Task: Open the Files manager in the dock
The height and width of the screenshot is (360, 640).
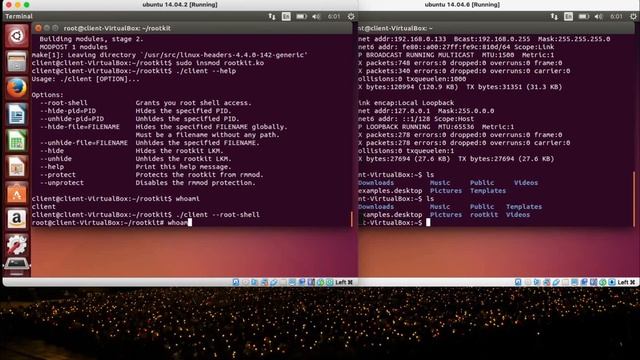Action: (x=17, y=62)
